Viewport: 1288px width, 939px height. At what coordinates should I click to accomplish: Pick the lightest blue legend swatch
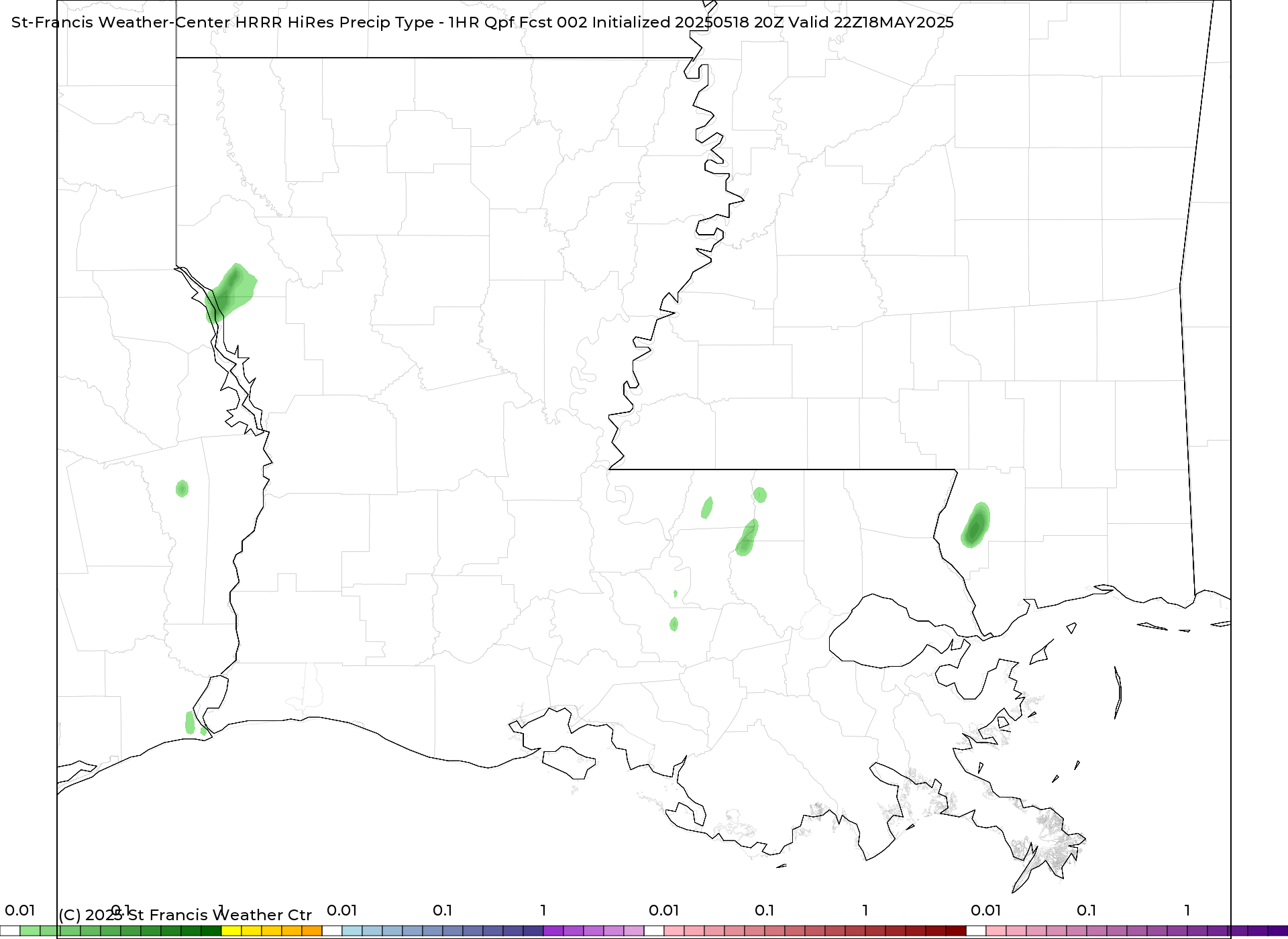tap(352, 931)
